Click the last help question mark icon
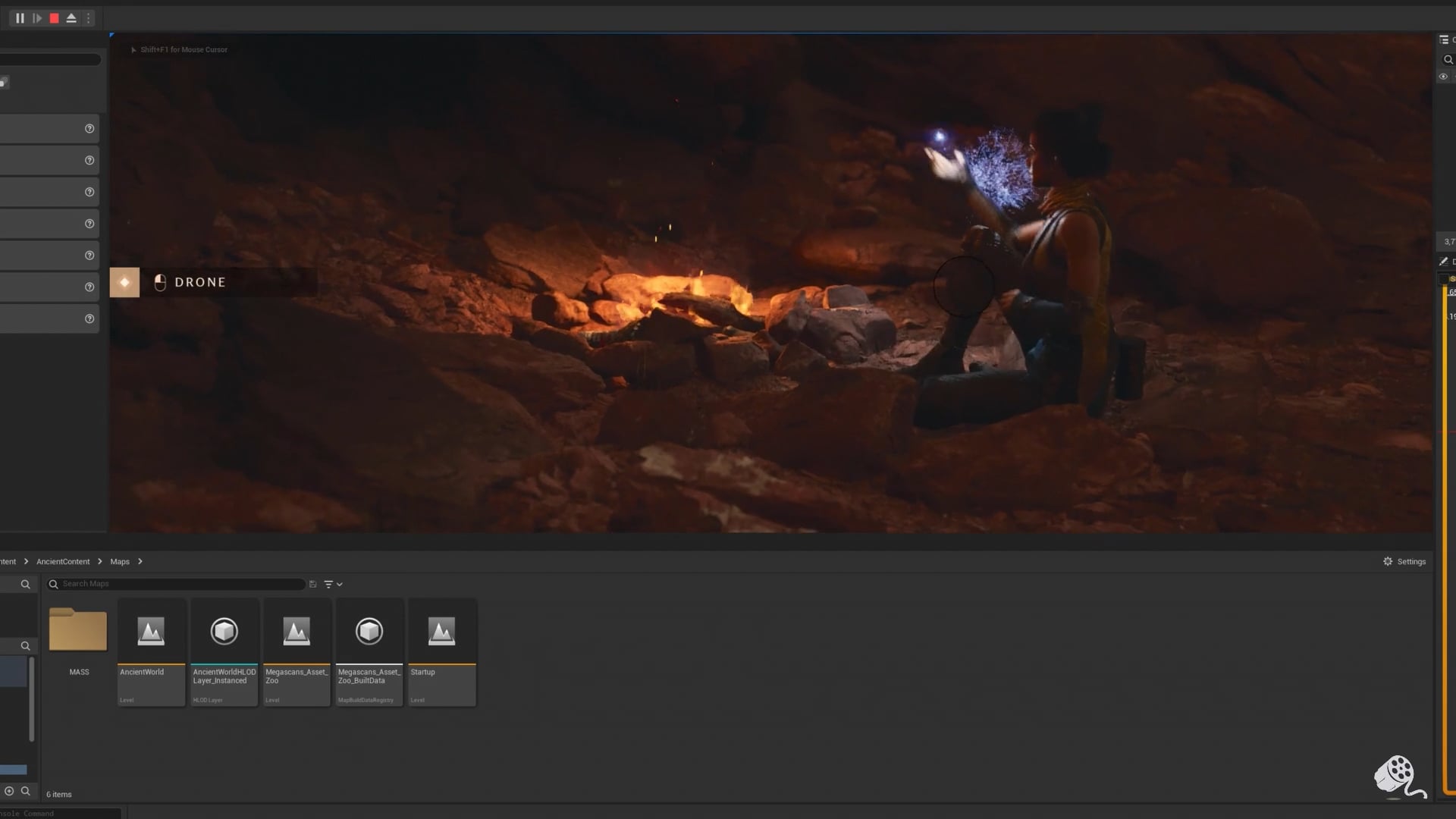The width and height of the screenshot is (1456, 819). click(x=89, y=319)
